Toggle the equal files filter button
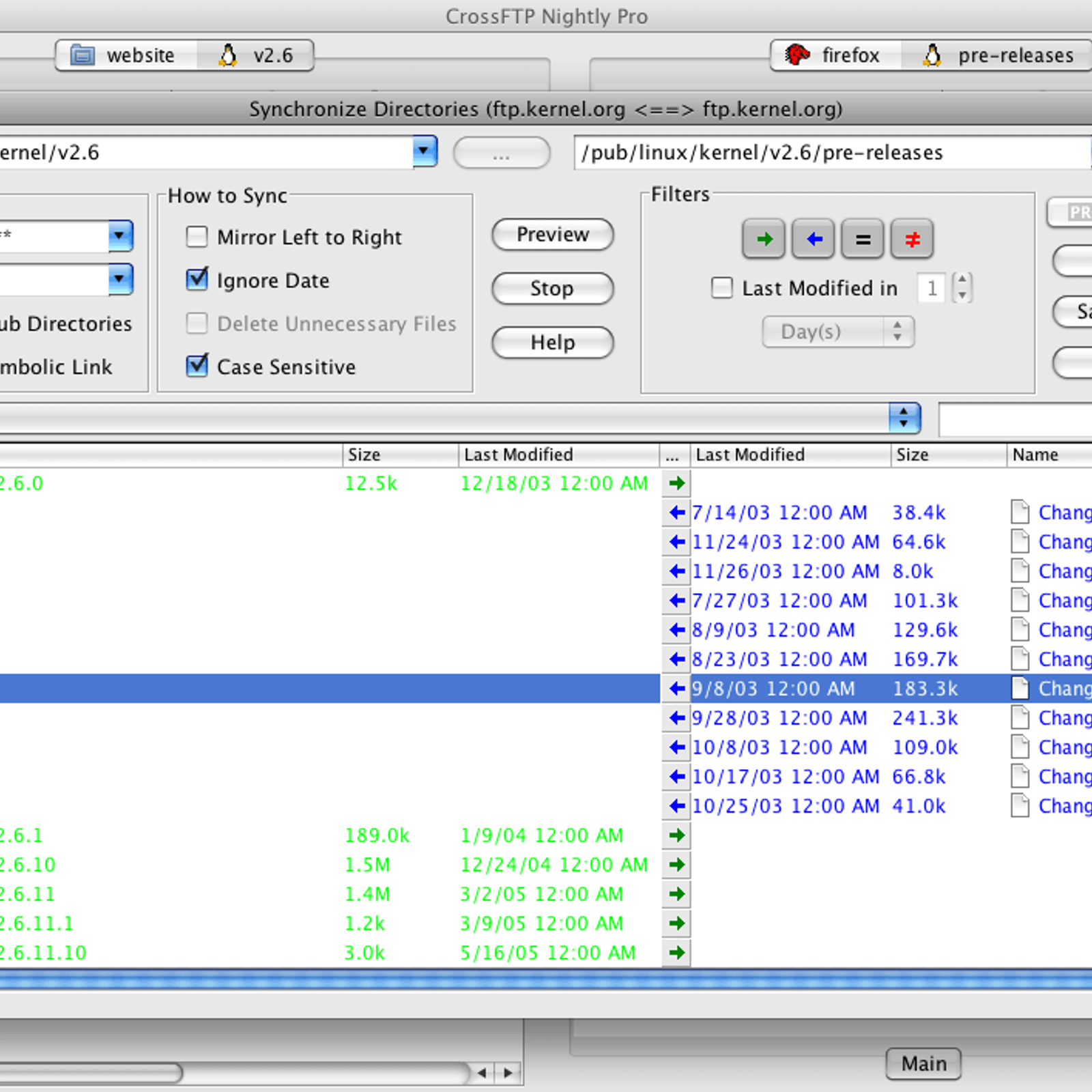 coord(863,239)
